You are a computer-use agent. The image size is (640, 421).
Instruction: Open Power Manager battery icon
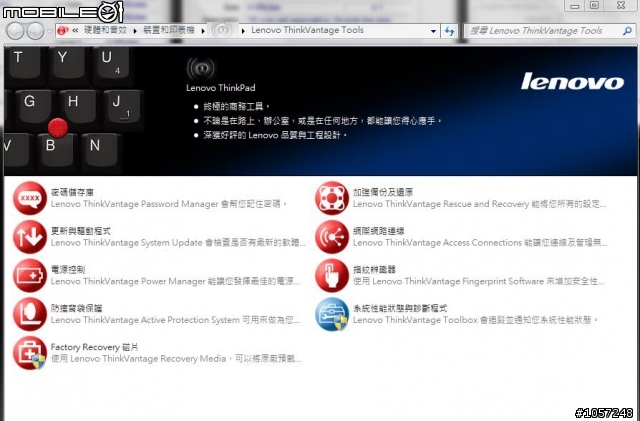click(x=30, y=276)
